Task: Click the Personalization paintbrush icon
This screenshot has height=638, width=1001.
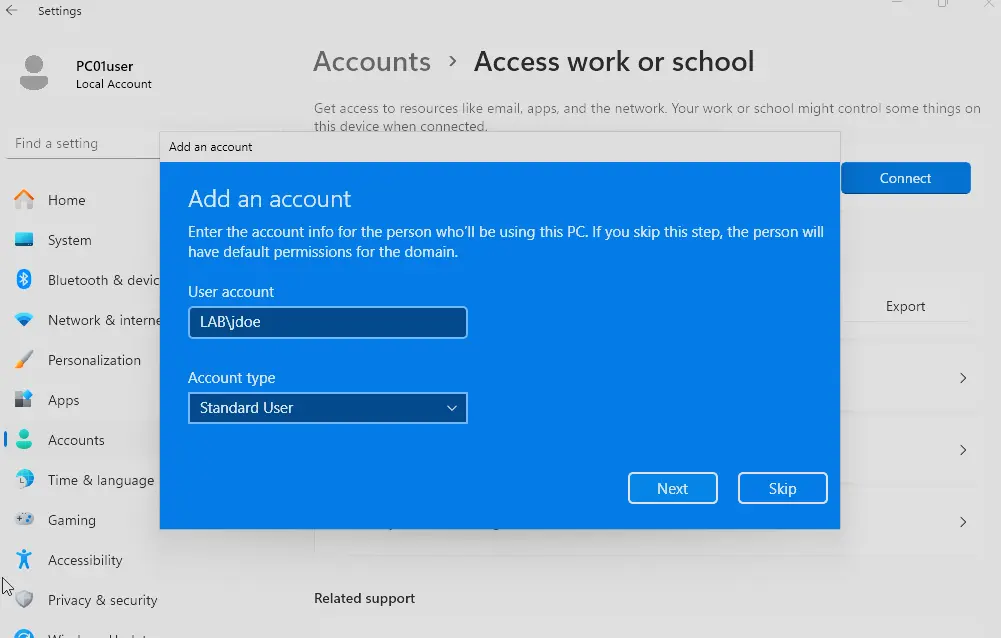Action: pos(24,360)
